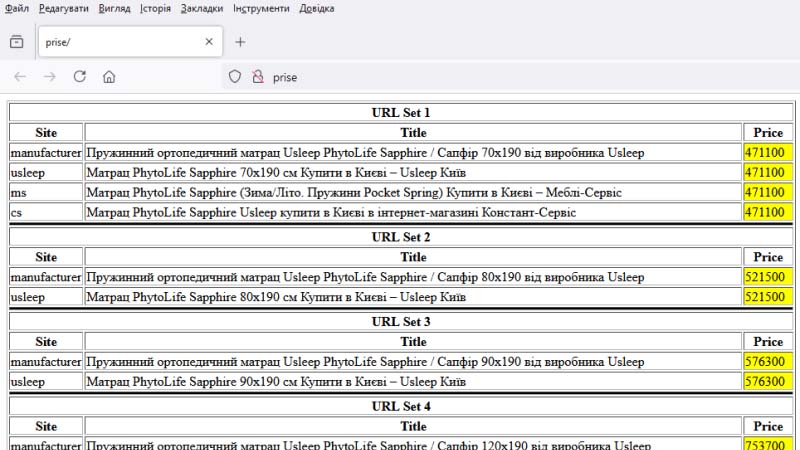The height and width of the screenshot is (450, 800).
Task: Click the Site header in URL Set 1
Action: pos(46,133)
